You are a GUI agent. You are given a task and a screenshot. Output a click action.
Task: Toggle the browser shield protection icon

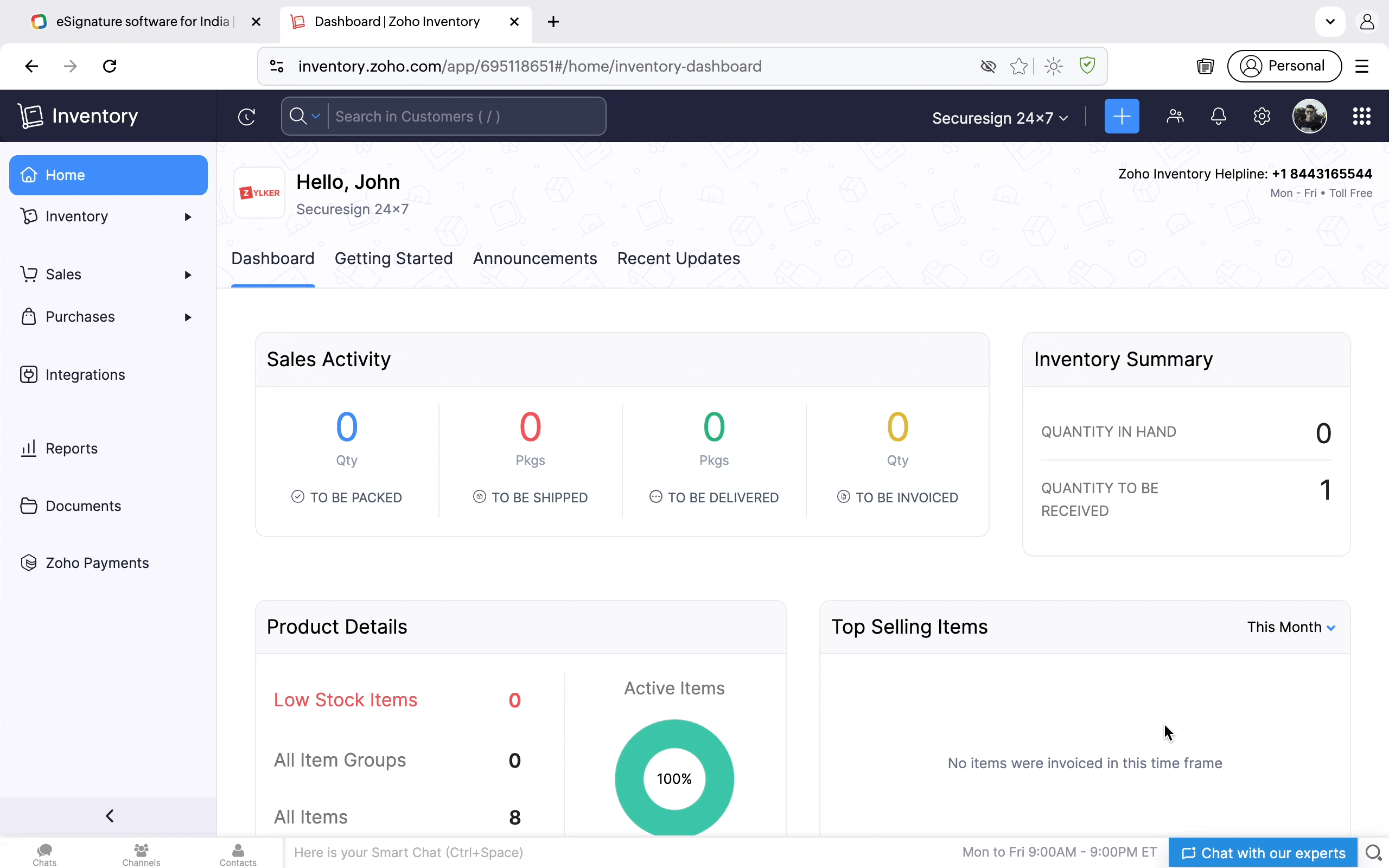(1087, 66)
